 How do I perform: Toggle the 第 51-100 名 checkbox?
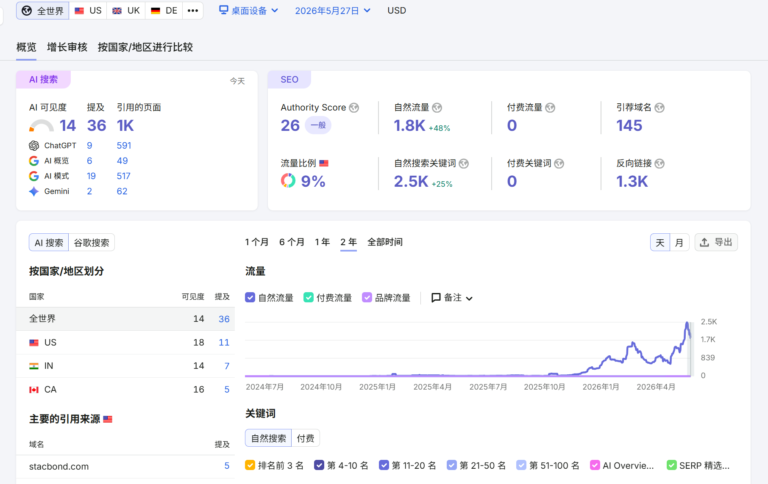(522, 465)
